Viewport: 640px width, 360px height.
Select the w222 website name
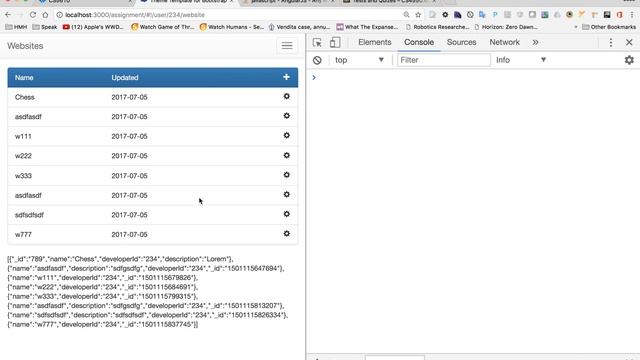tap(23, 156)
